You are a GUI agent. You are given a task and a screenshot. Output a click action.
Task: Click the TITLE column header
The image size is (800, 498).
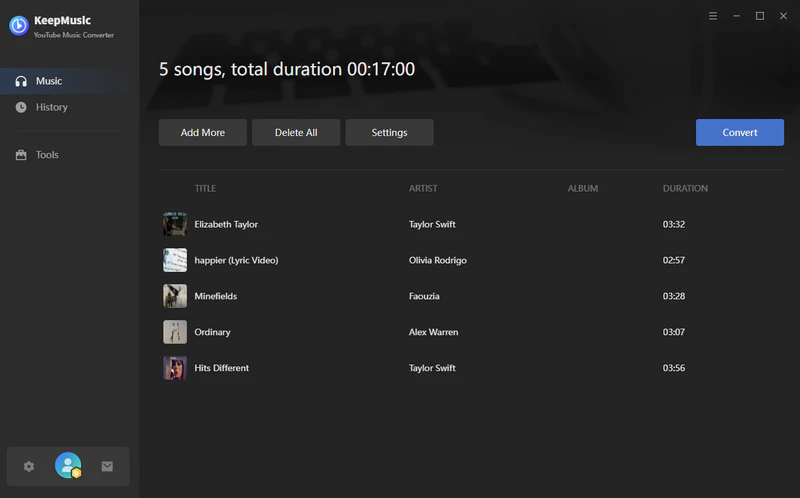tap(205, 188)
